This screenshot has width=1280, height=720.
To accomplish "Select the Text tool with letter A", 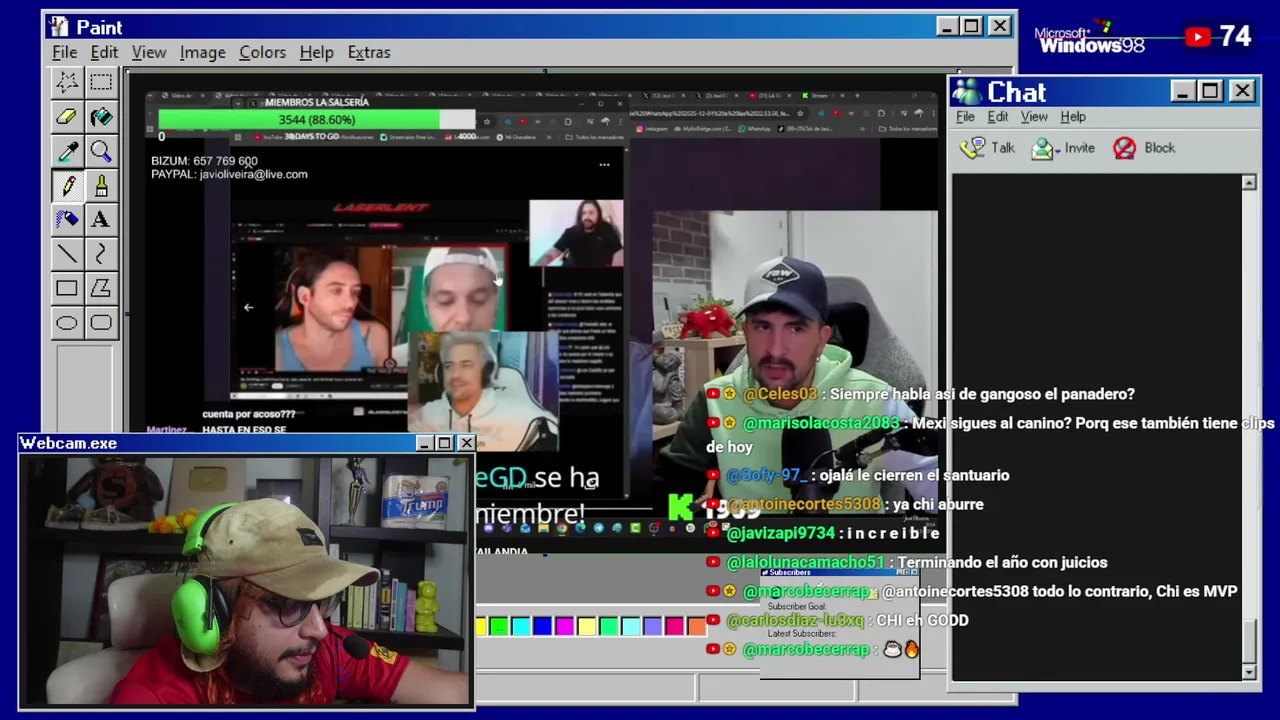I will coord(101,220).
